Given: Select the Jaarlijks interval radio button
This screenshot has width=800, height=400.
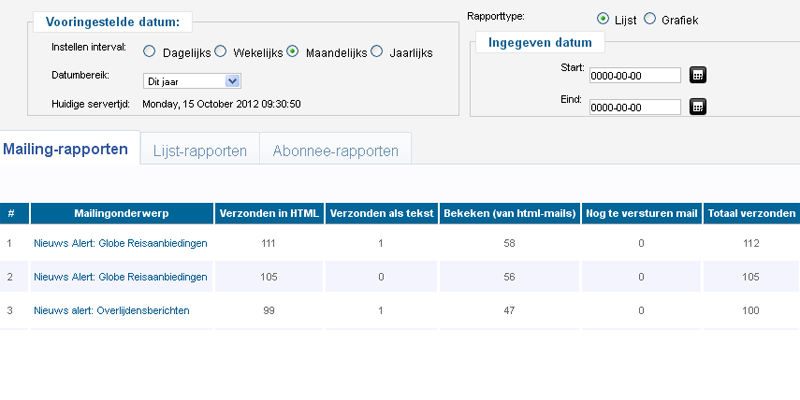Looking at the screenshot, I should pos(377,51).
